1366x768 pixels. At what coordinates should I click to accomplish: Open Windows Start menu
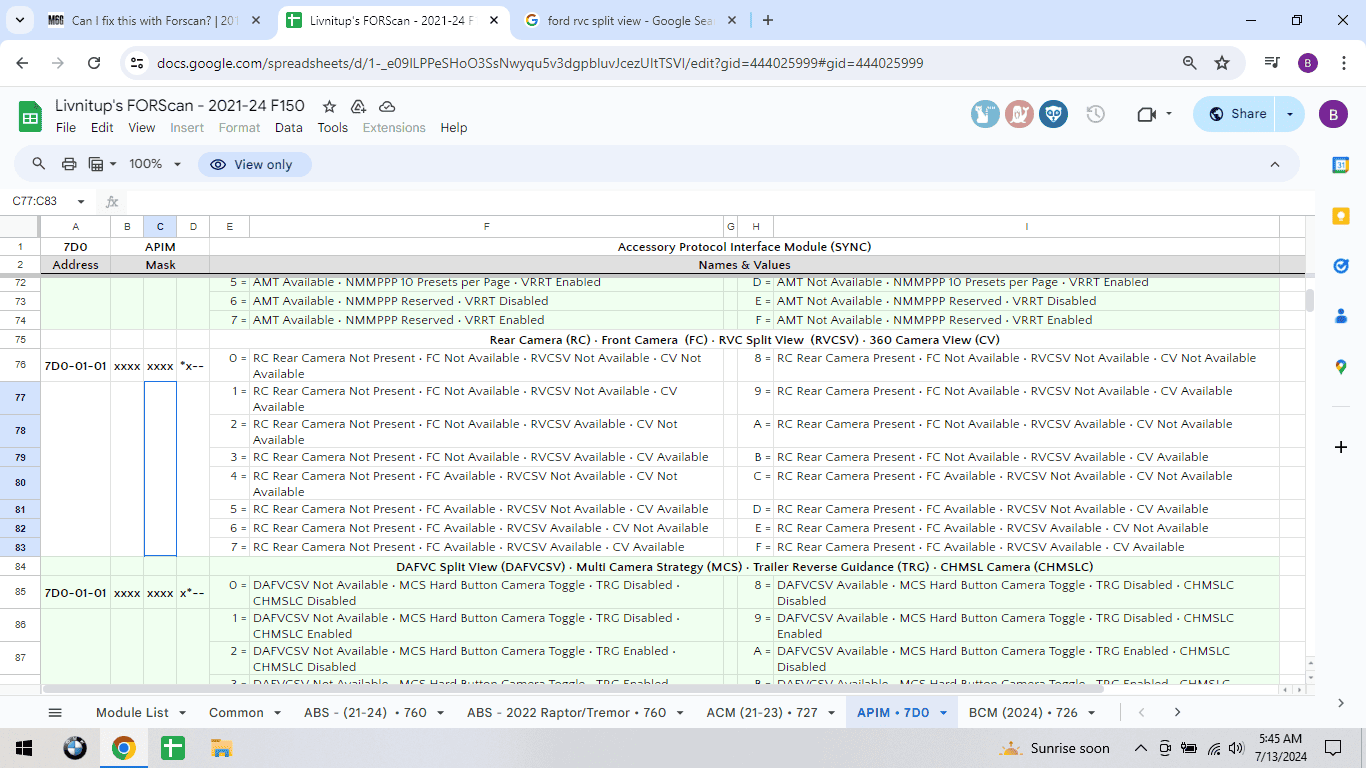[25, 748]
